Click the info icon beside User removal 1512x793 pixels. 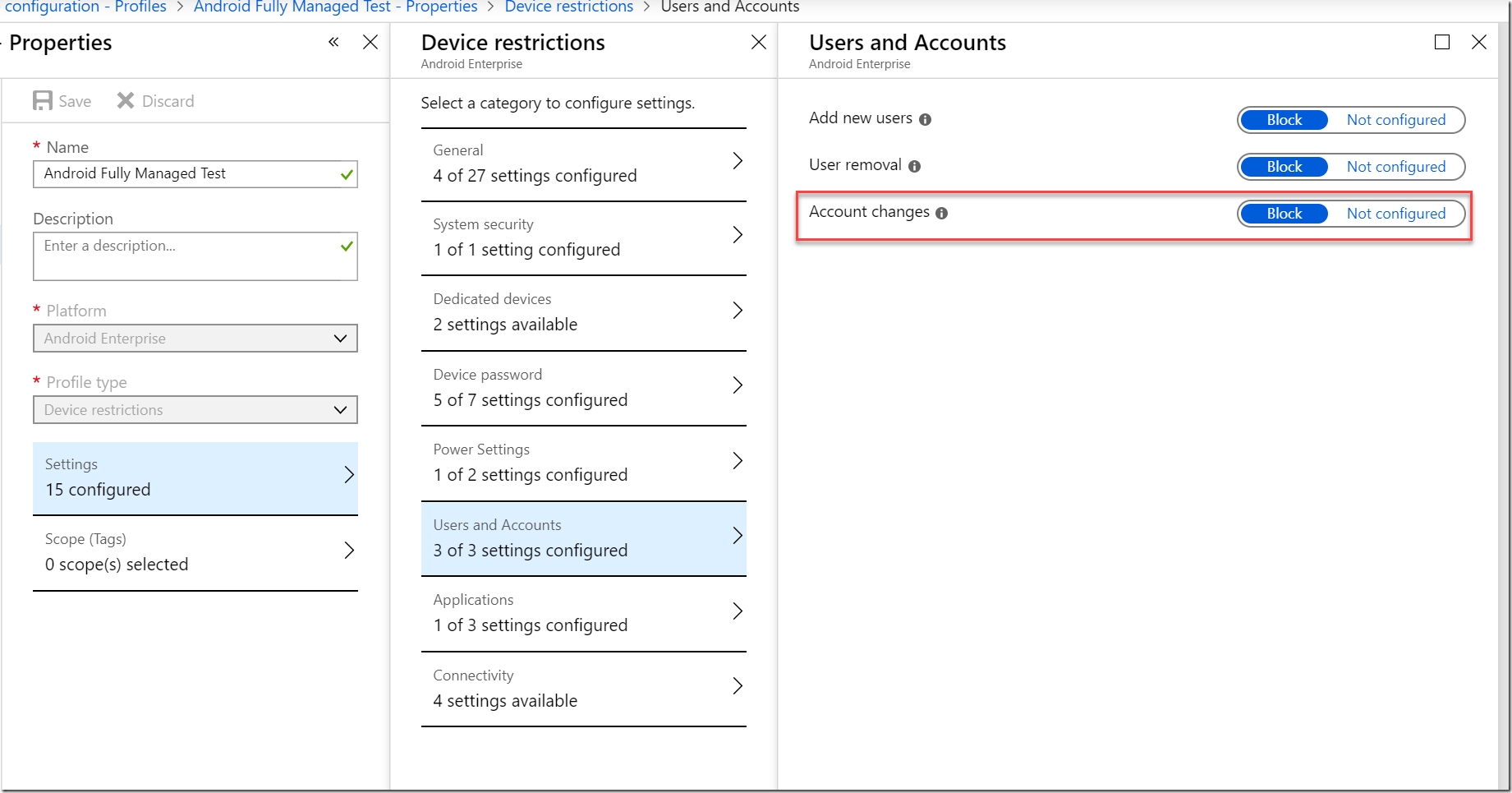pyautogui.click(x=914, y=166)
